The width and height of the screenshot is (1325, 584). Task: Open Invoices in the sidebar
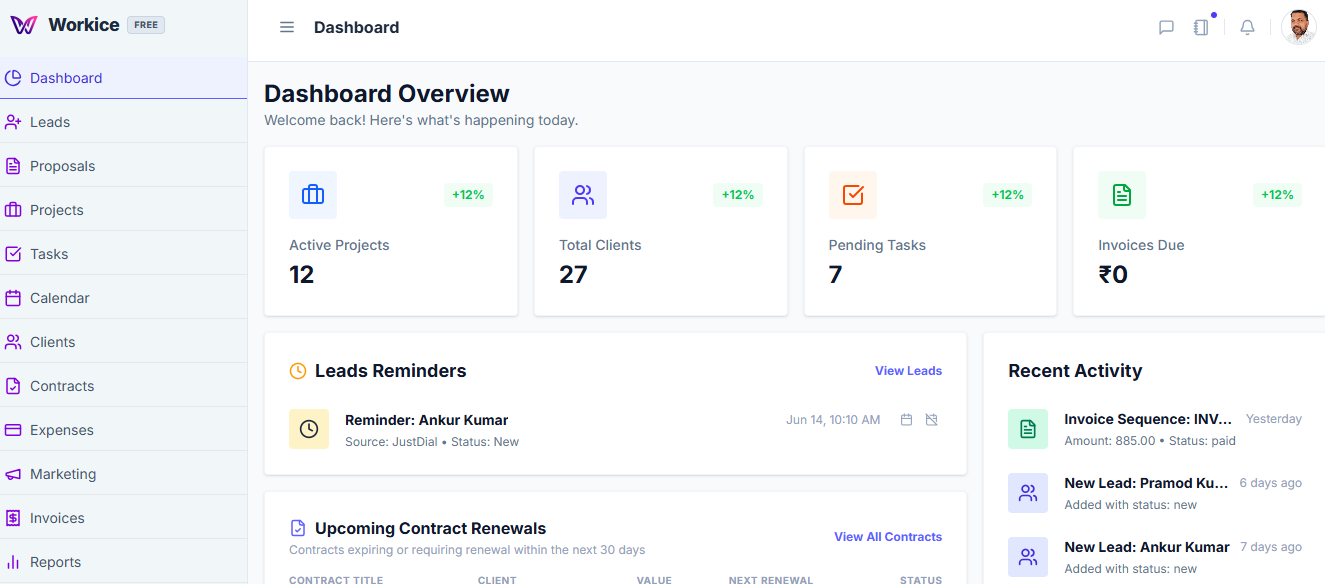click(x=123, y=518)
